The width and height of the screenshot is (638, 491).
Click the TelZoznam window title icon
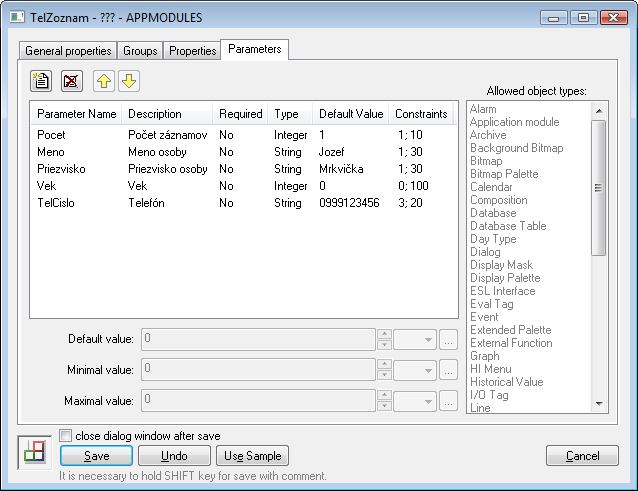[x=12, y=17]
